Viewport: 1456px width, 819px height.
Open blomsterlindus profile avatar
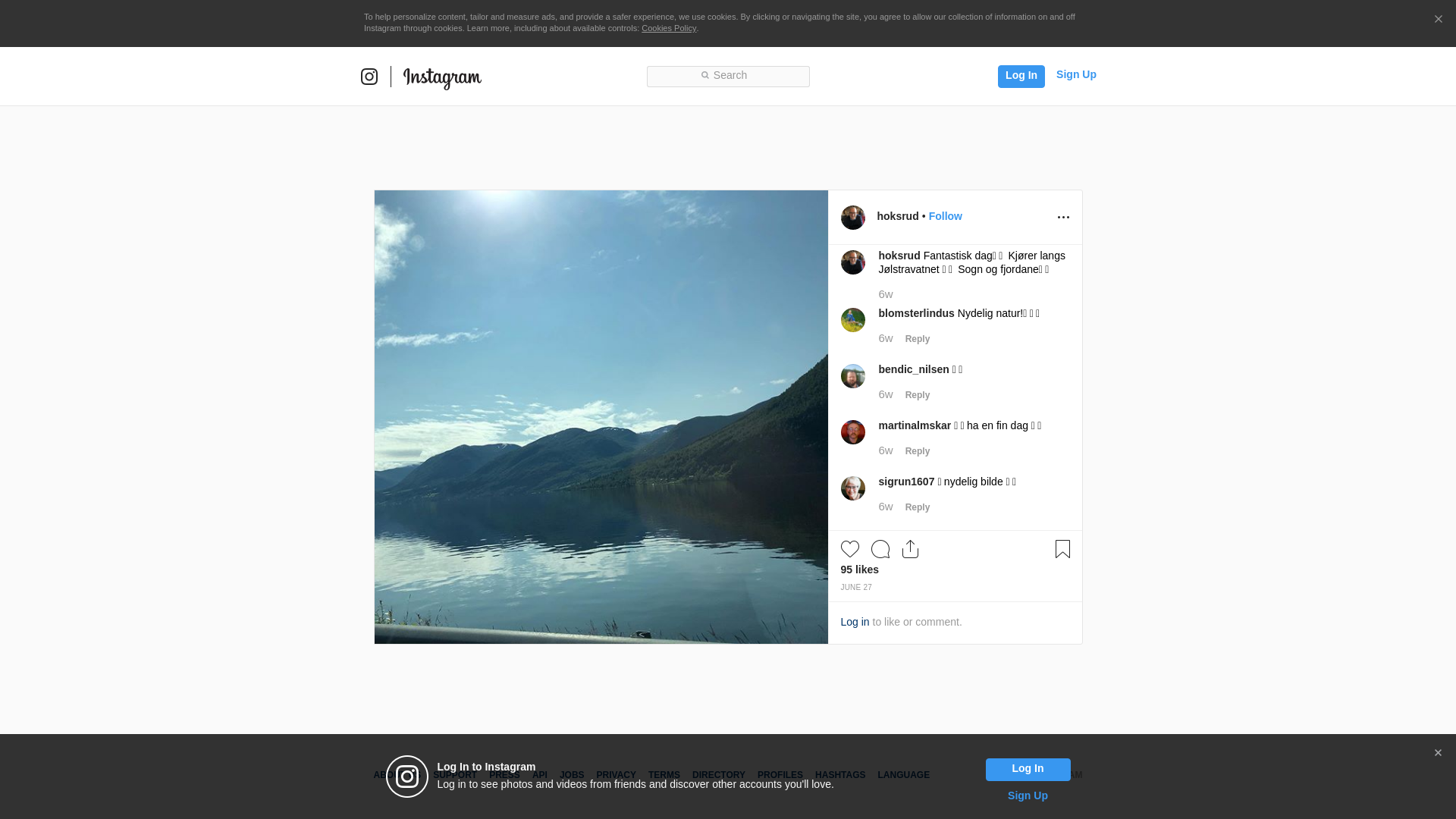(852, 320)
